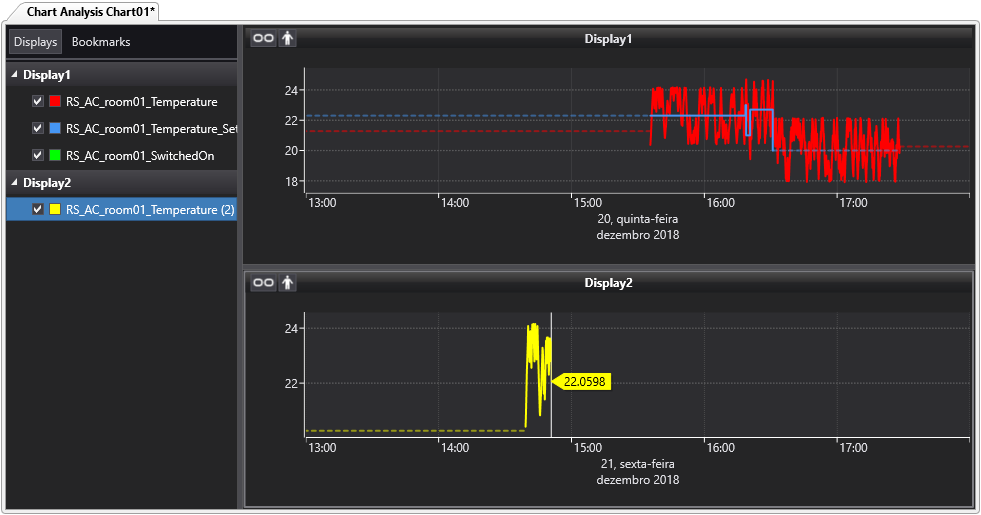Click the link icon in Display2 header

tap(262, 283)
